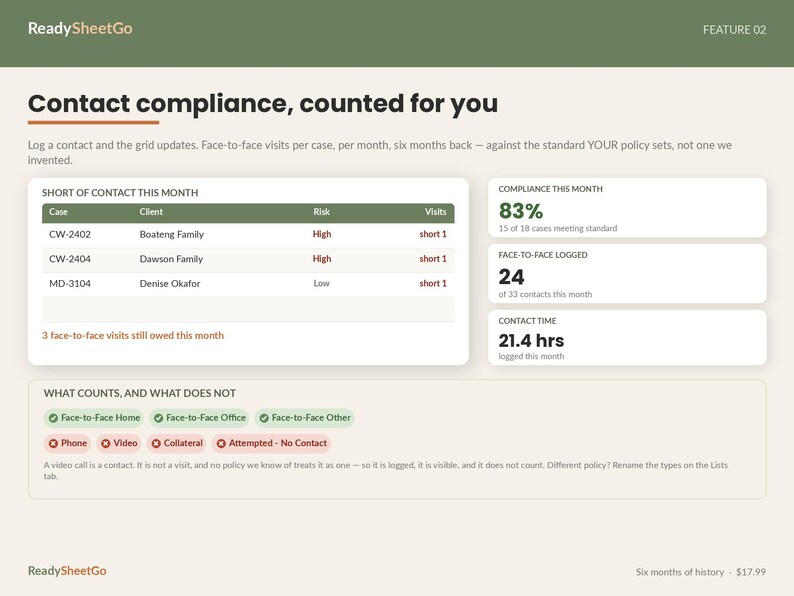Click the red cross icon on Attempted - No Contact
This screenshot has width=794, height=596.
221,444
